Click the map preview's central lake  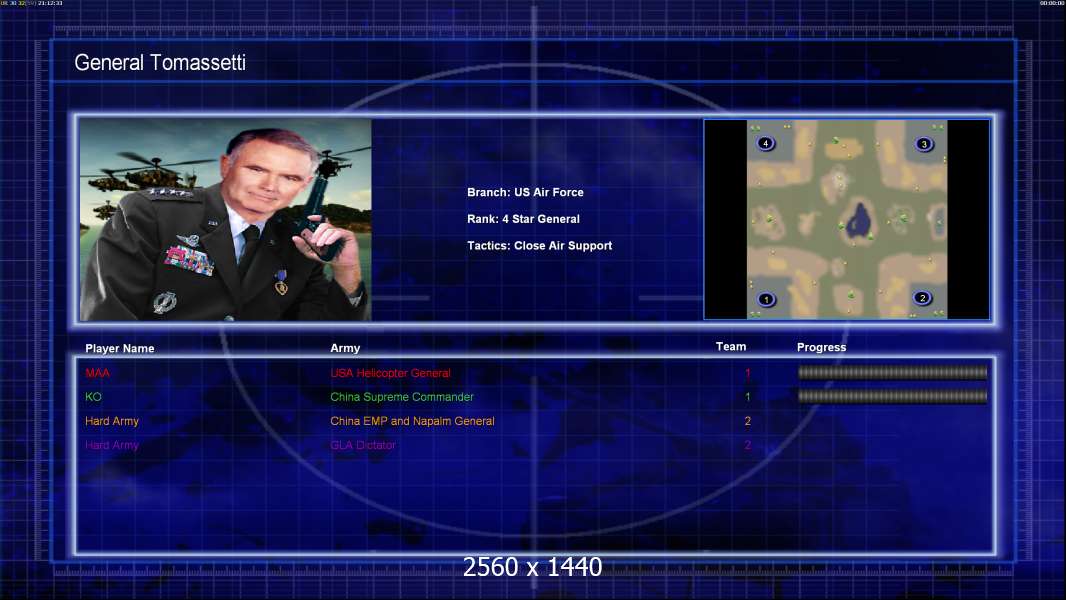click(x=859, y=220)
